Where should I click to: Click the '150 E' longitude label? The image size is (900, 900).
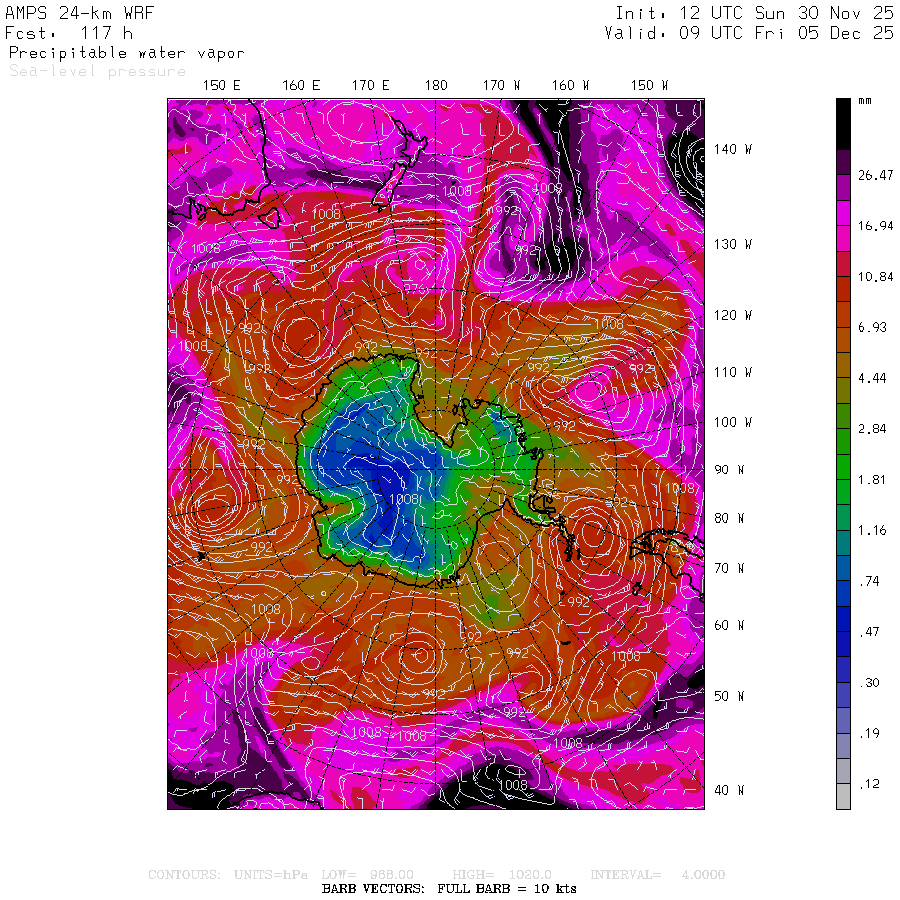(222, 86)
